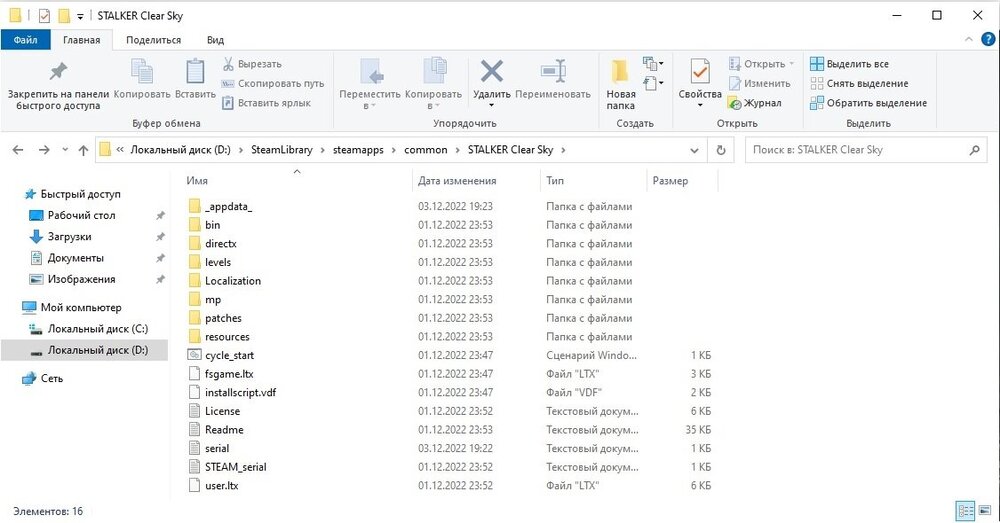Switch to large icons view mode
This screenshot has height=523, width=1000.
pyautogui.click(x=983, y=511)
